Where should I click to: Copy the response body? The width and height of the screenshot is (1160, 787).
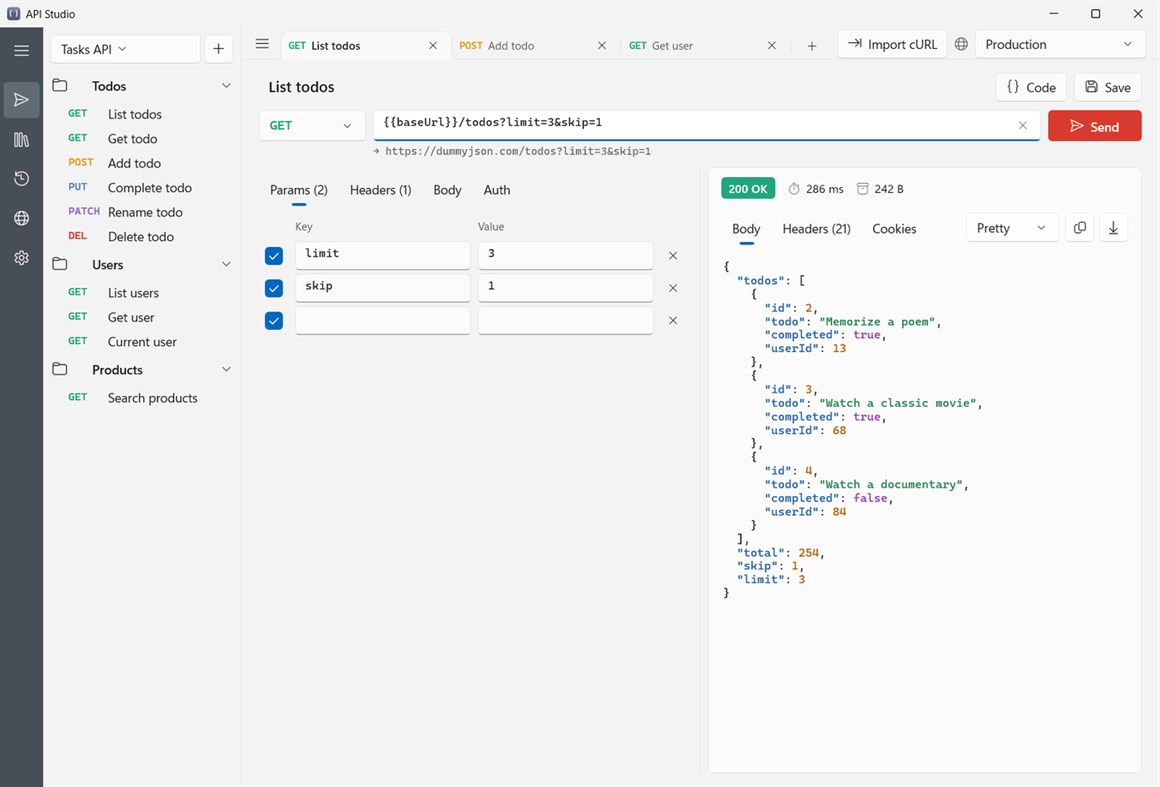tap(1079, 228)
